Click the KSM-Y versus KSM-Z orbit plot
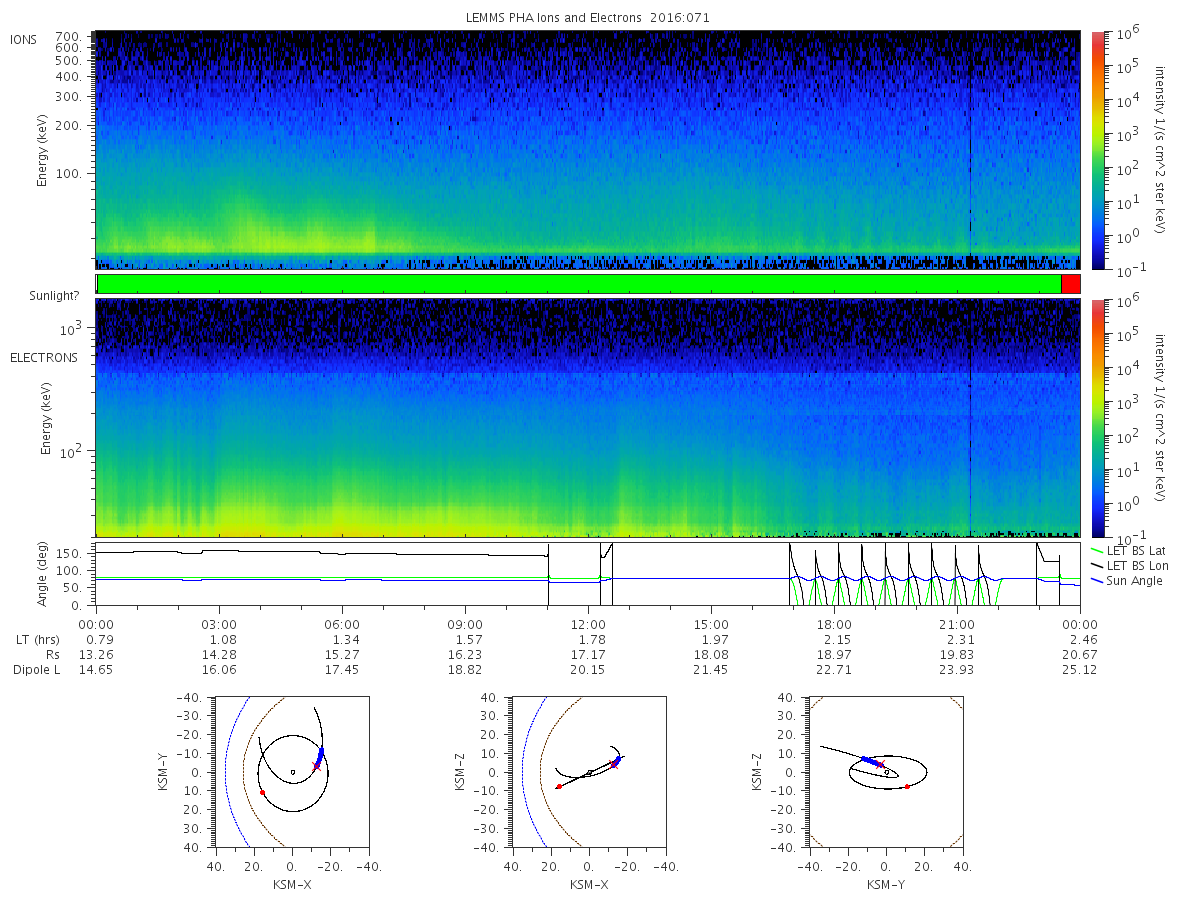 pos(886,772)
